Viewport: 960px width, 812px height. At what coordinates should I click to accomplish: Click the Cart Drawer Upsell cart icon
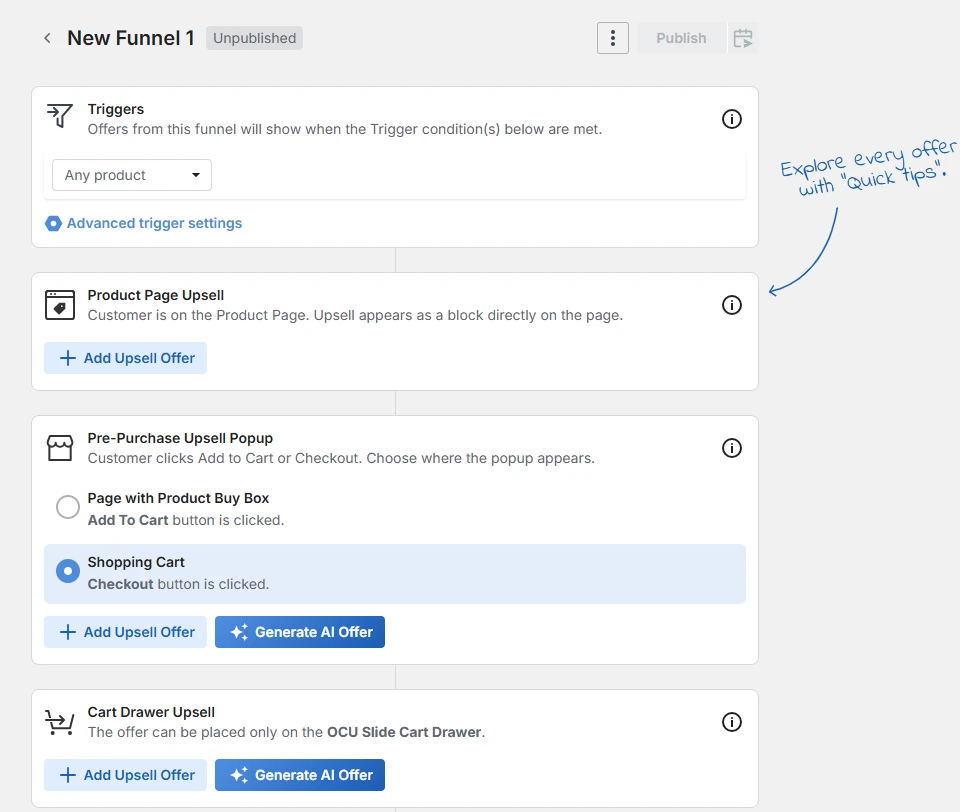coord(60,722)
